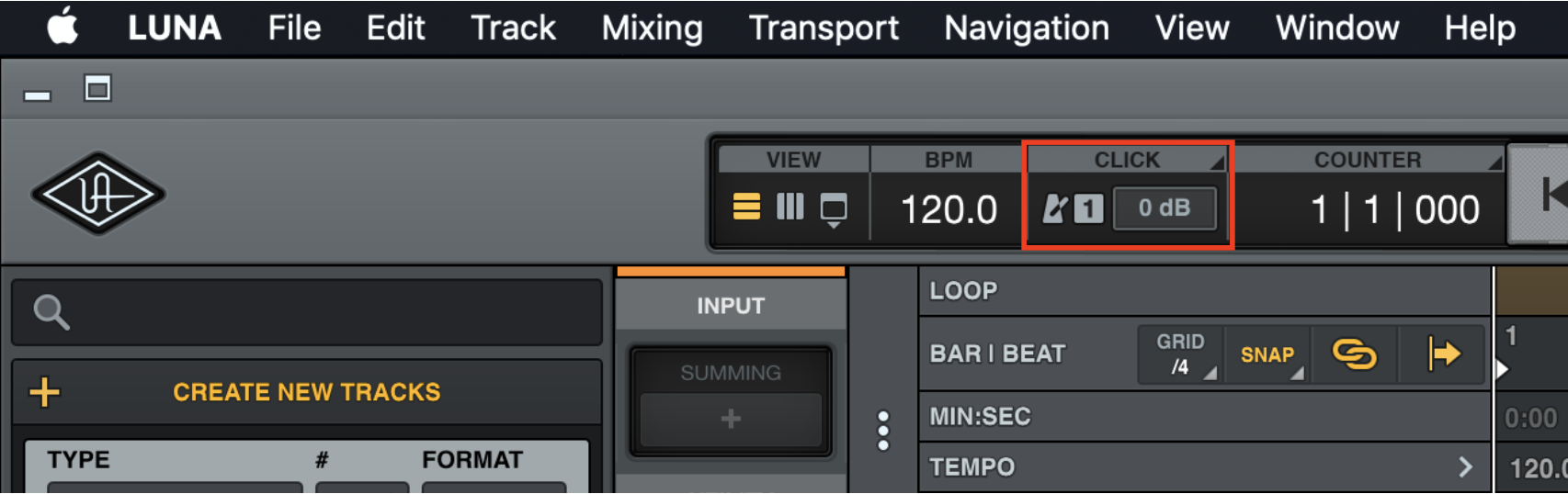Expand the TEMPO row chevron
Screen dimensions: 1568x494
pyautogui.click(x=1465, y=467)
